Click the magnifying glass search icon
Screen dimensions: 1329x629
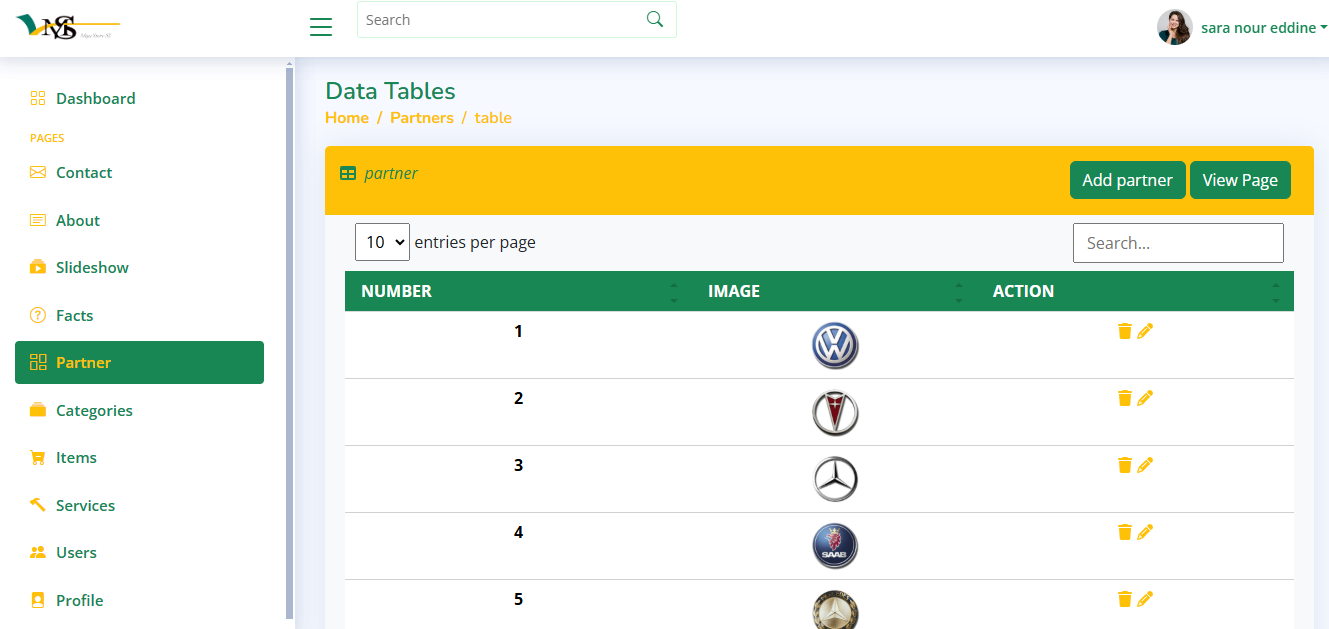click(655, 20)
